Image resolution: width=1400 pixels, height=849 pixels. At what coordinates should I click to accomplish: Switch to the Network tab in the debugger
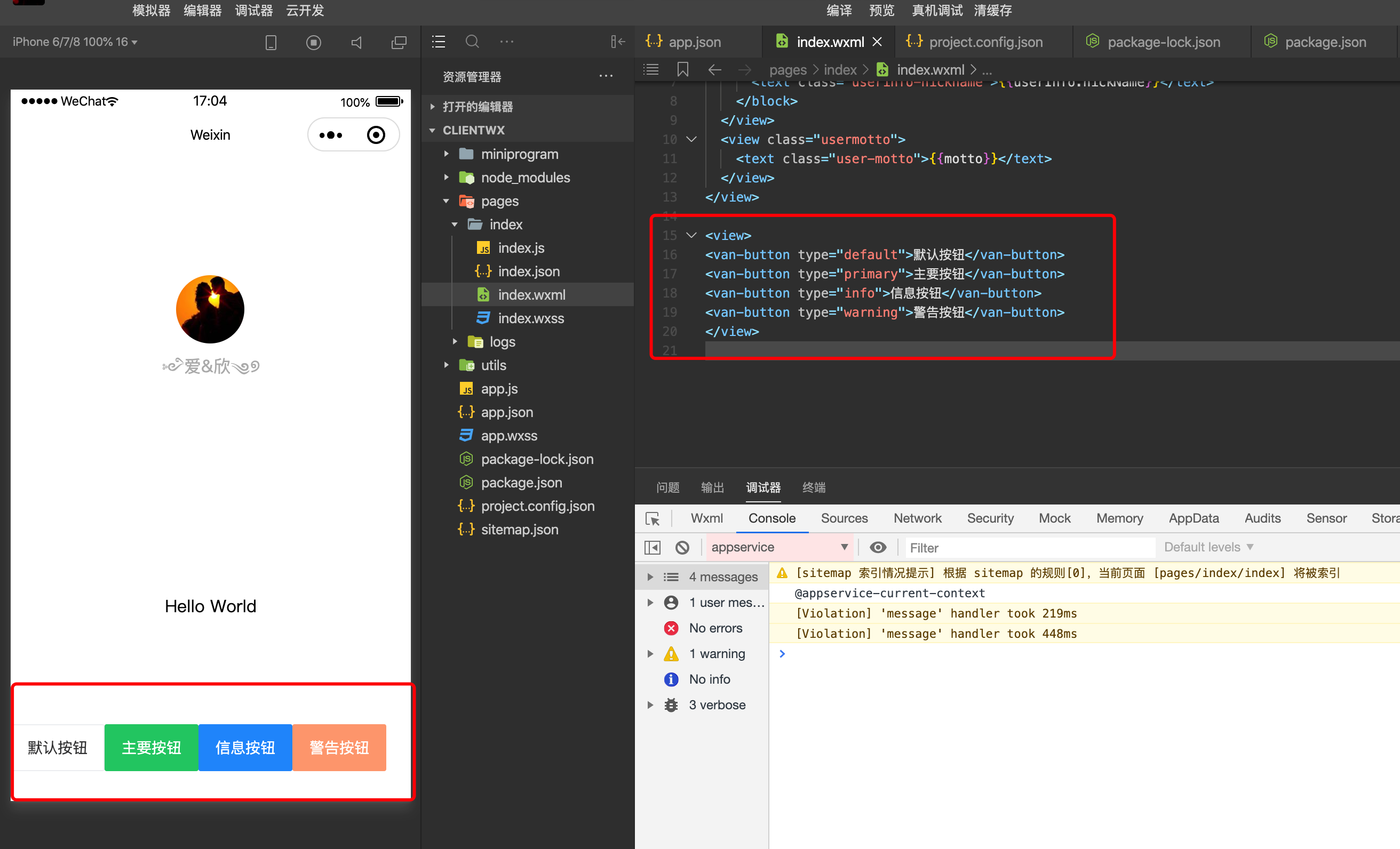pyautogui.click(x=917, y=518)
